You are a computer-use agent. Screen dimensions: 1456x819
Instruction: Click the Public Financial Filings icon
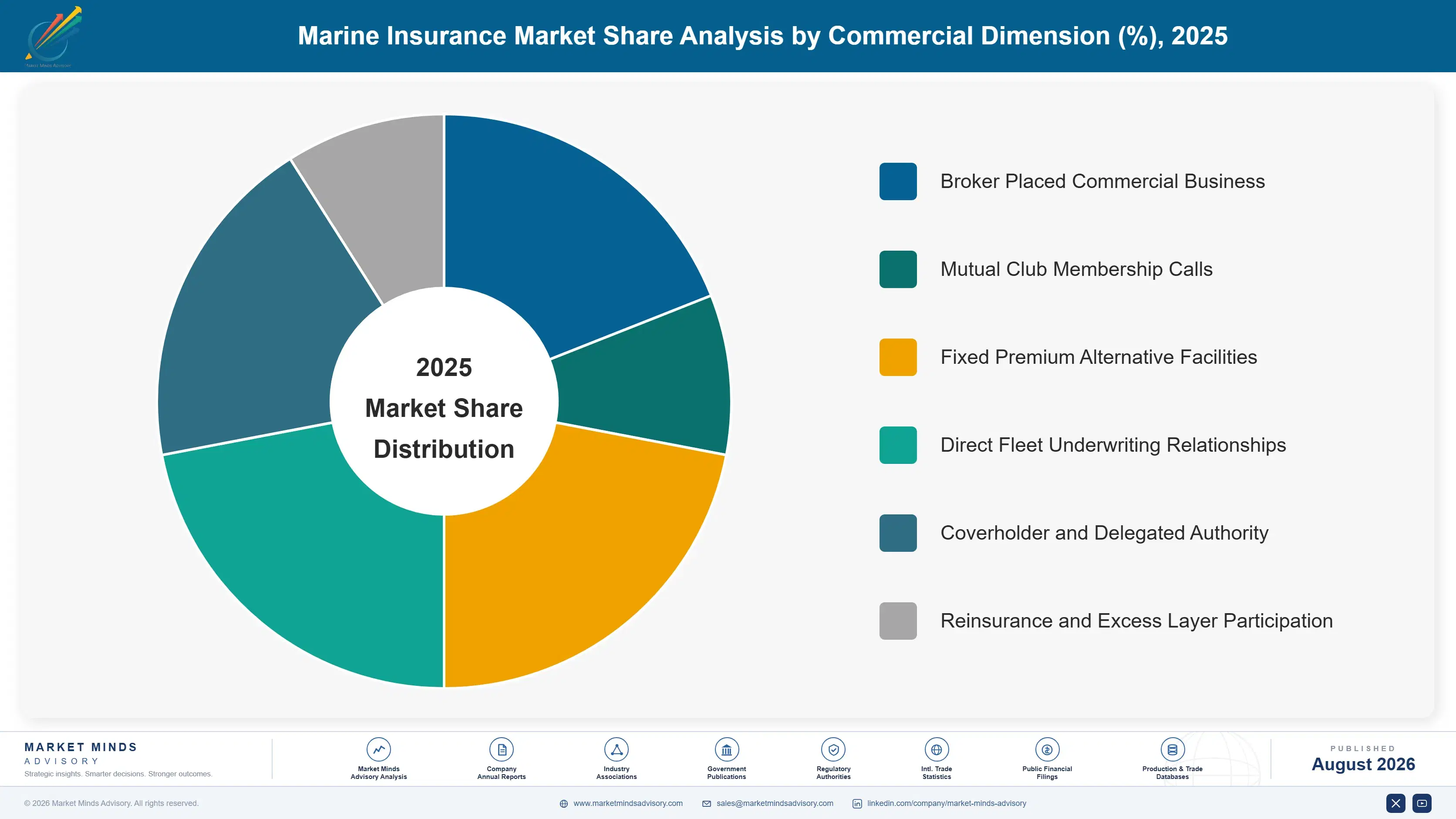(x=1047, y=749)
